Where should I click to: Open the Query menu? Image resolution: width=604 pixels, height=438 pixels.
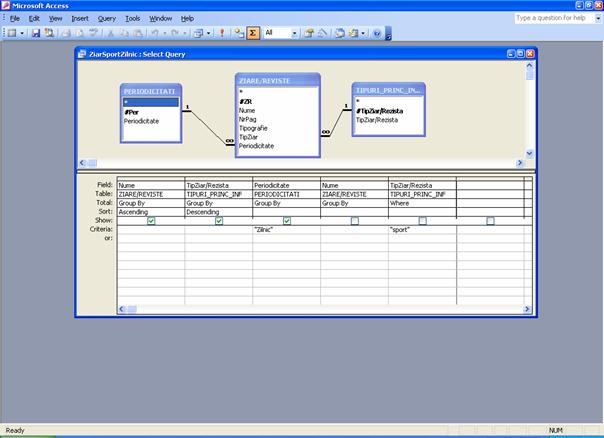coord(106,18)
